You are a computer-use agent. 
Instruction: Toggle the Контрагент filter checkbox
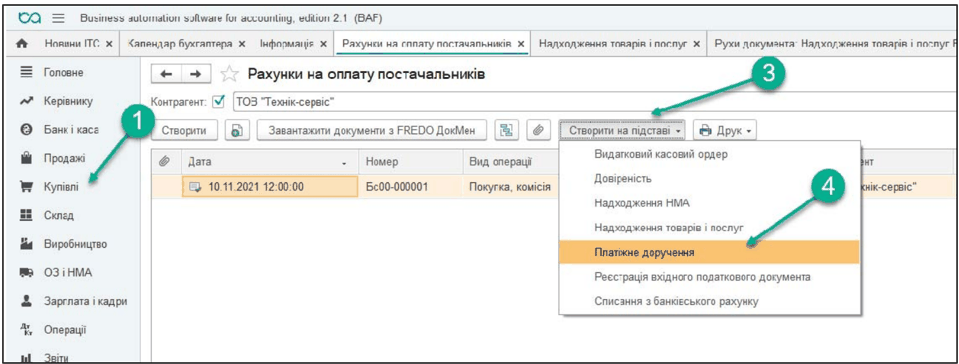point(219,102)
